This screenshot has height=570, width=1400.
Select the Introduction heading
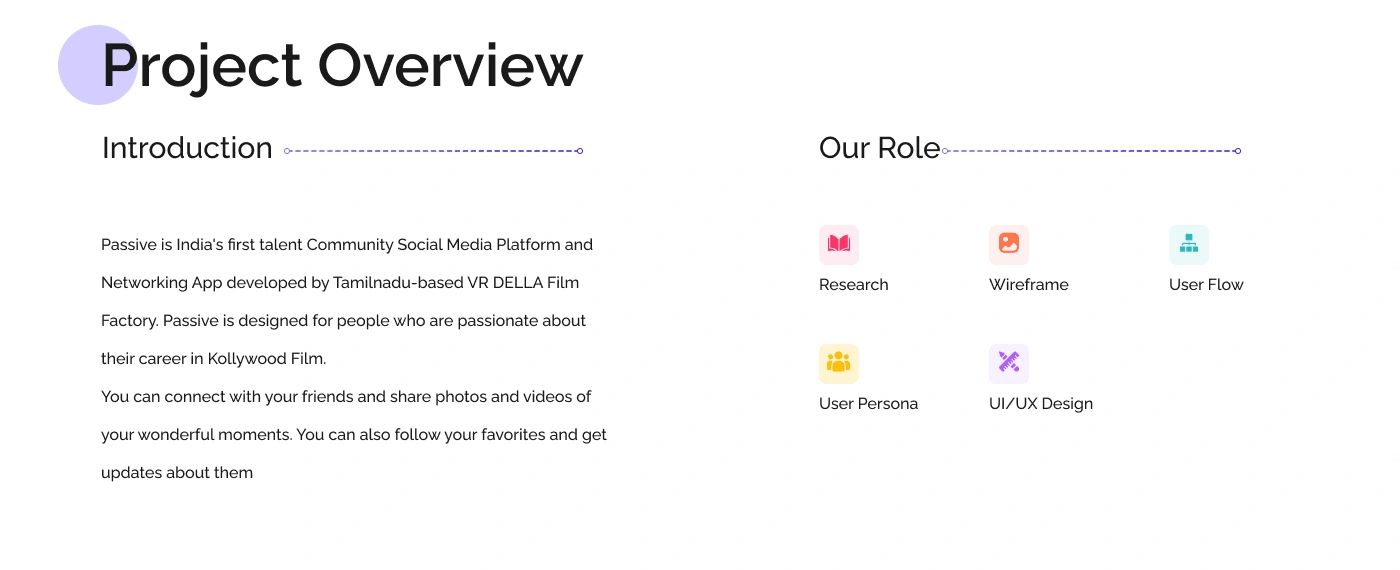click(x=187, y=148)
